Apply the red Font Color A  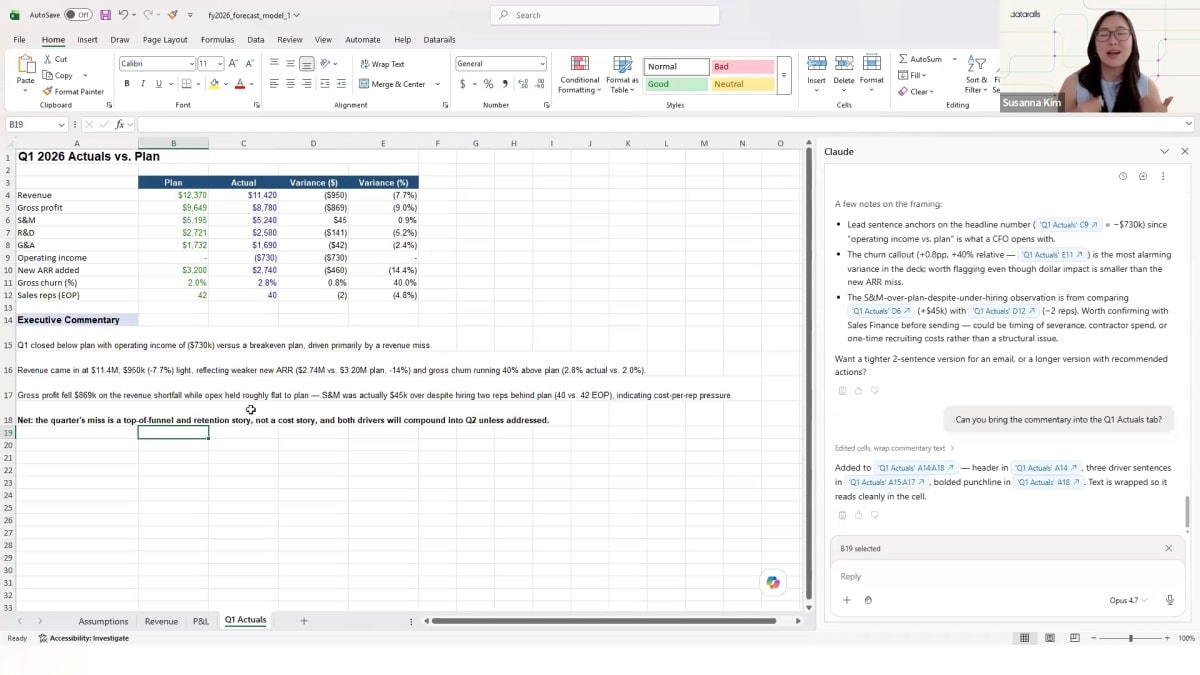(x=240, y=84)
